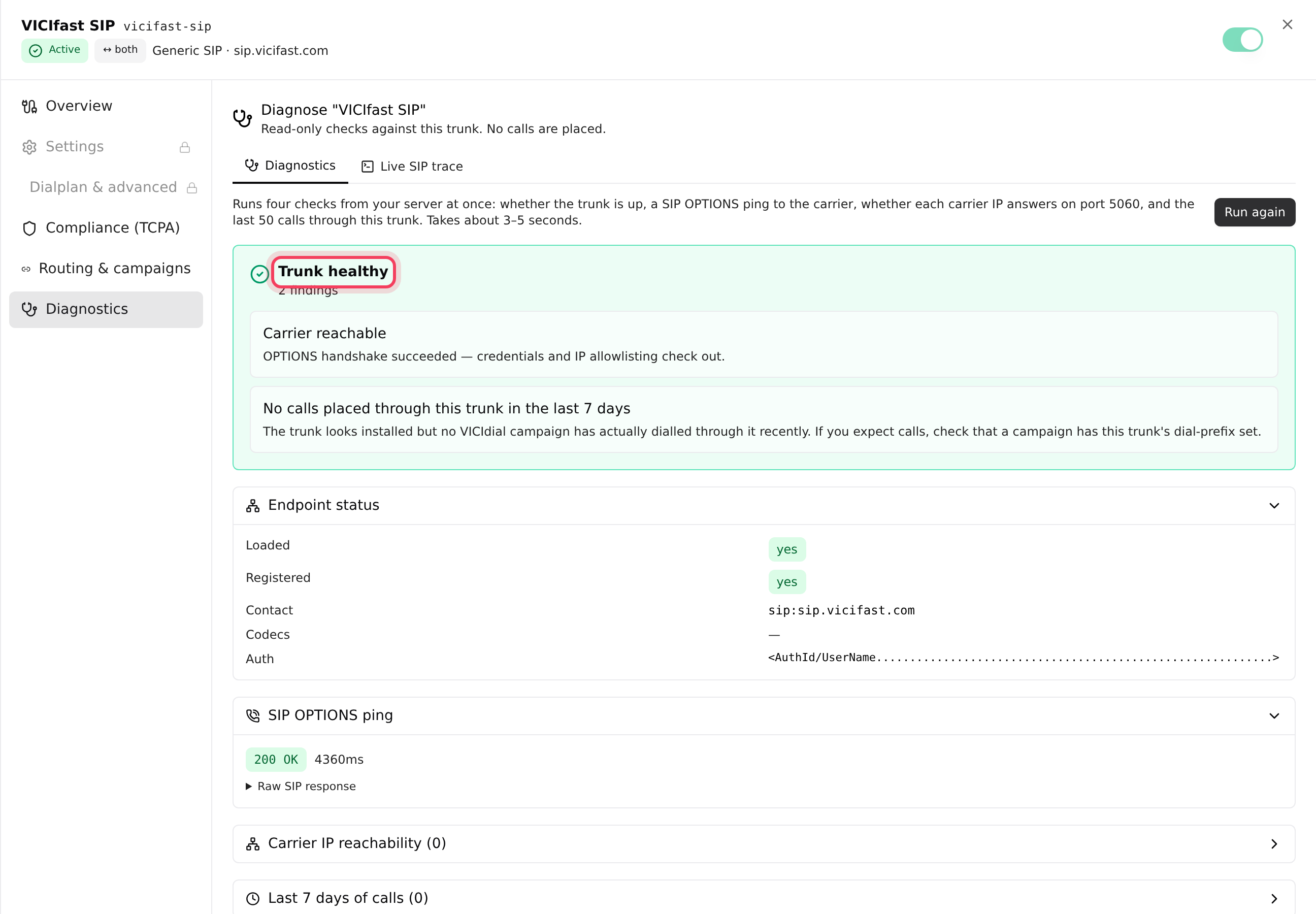Image resolution: width=1316 pixels, height=914 pixels.
Task: Click the 200 OK status badge
Action: click(276, 759)
